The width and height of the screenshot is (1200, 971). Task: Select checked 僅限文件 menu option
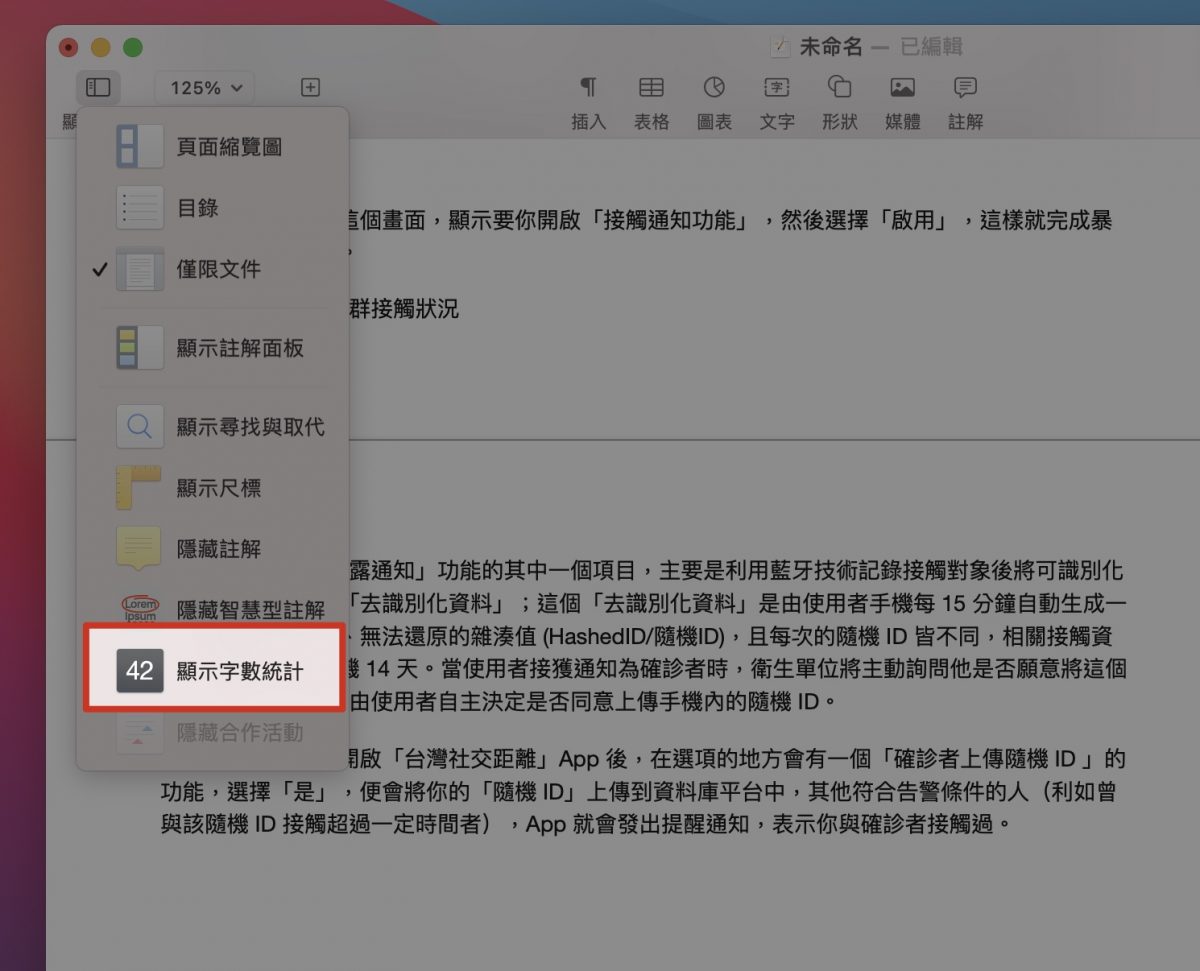[x=213, y=269]
